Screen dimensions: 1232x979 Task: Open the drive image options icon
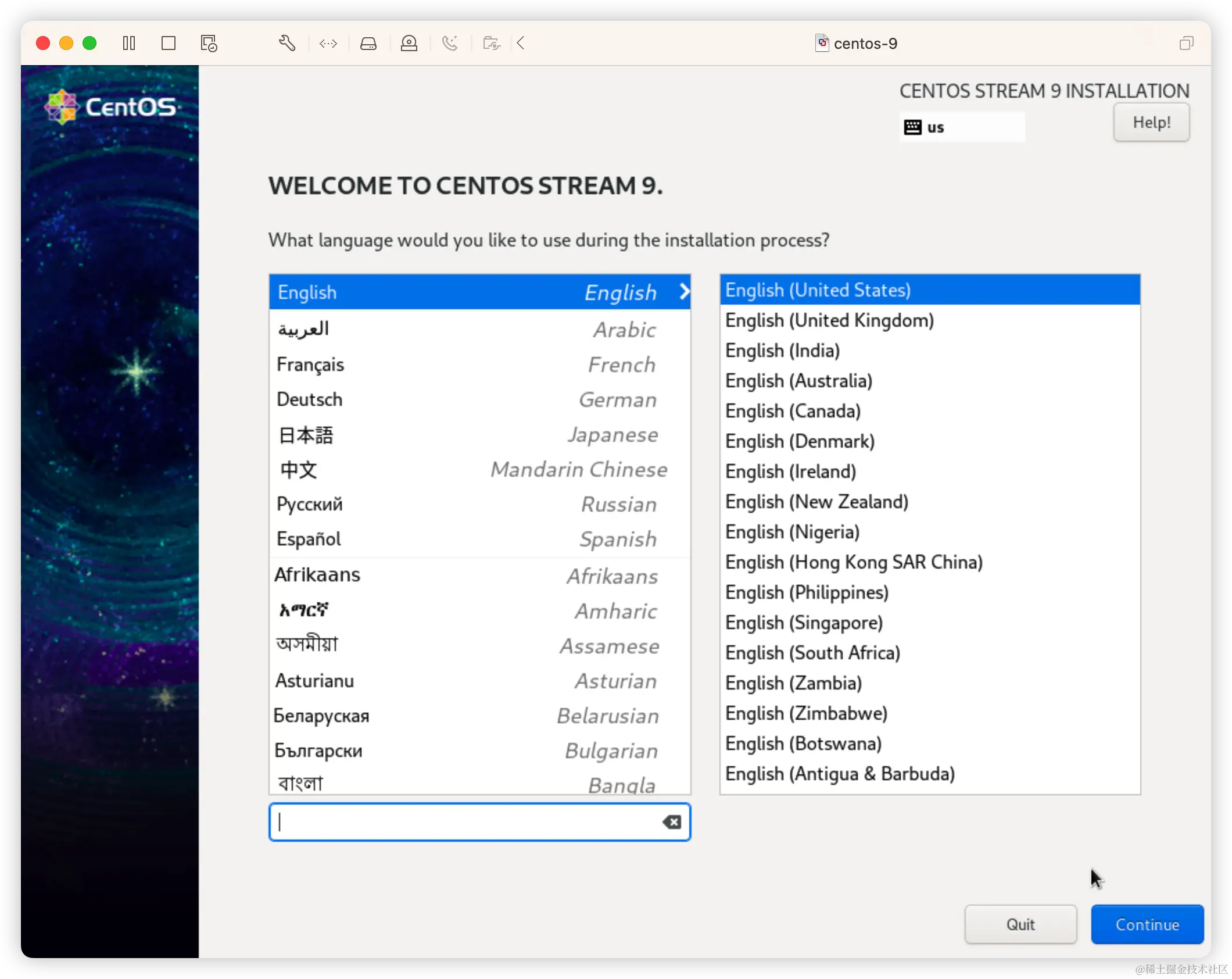pos(369,43)
